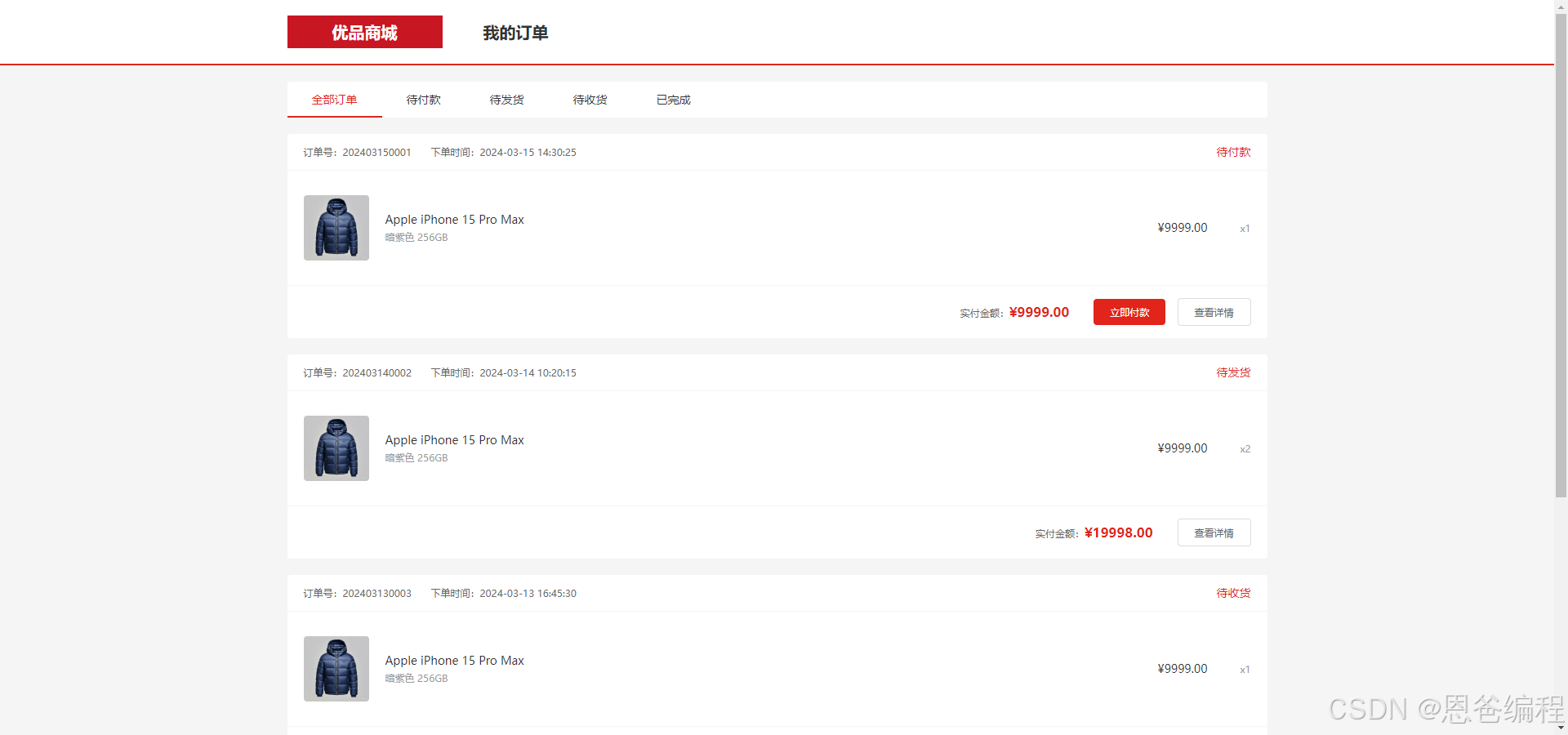The height and width of the screenshot is (735, 1568).
Task: Click the 待发货 status of second order
Action: point(1233,372)
